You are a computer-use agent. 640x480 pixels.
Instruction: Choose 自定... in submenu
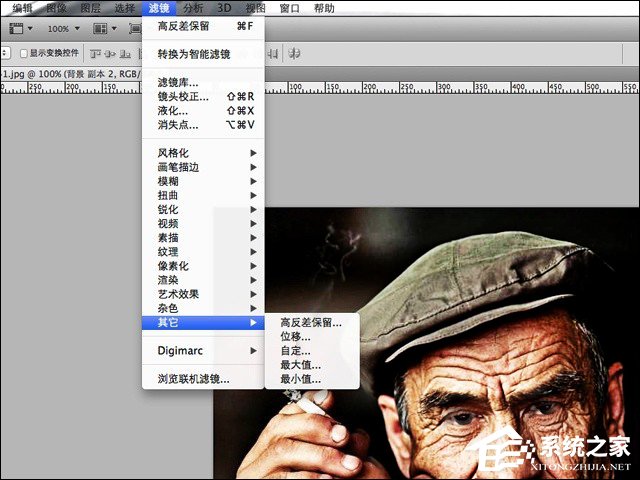pos(312,351)
